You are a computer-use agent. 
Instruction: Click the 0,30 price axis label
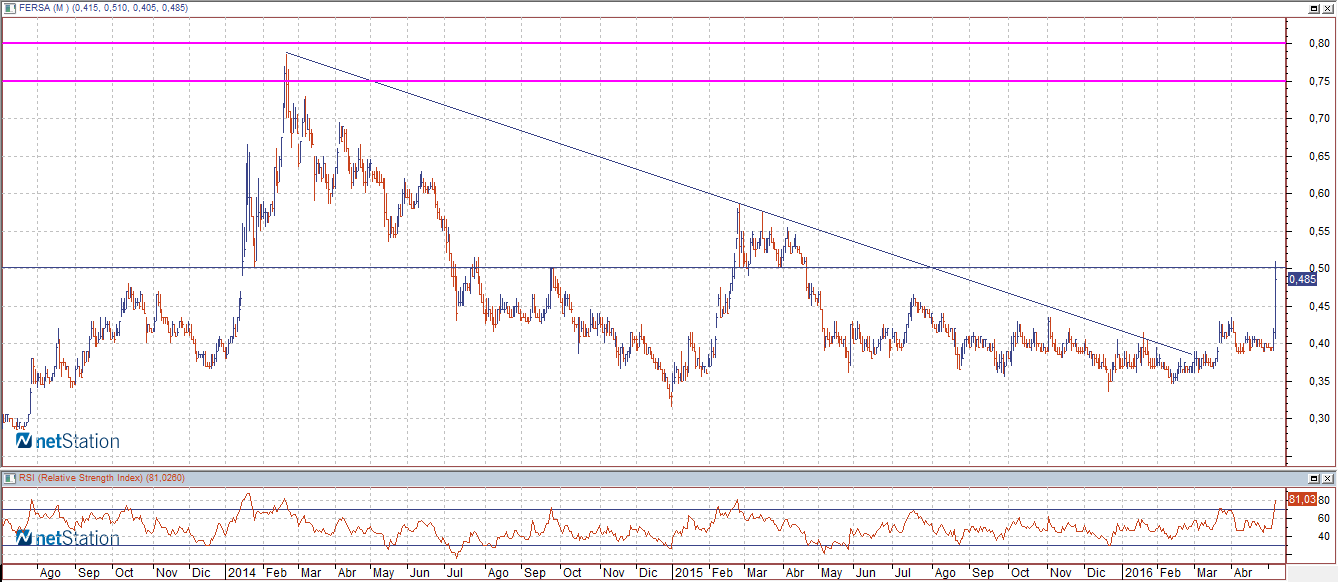1306,419
